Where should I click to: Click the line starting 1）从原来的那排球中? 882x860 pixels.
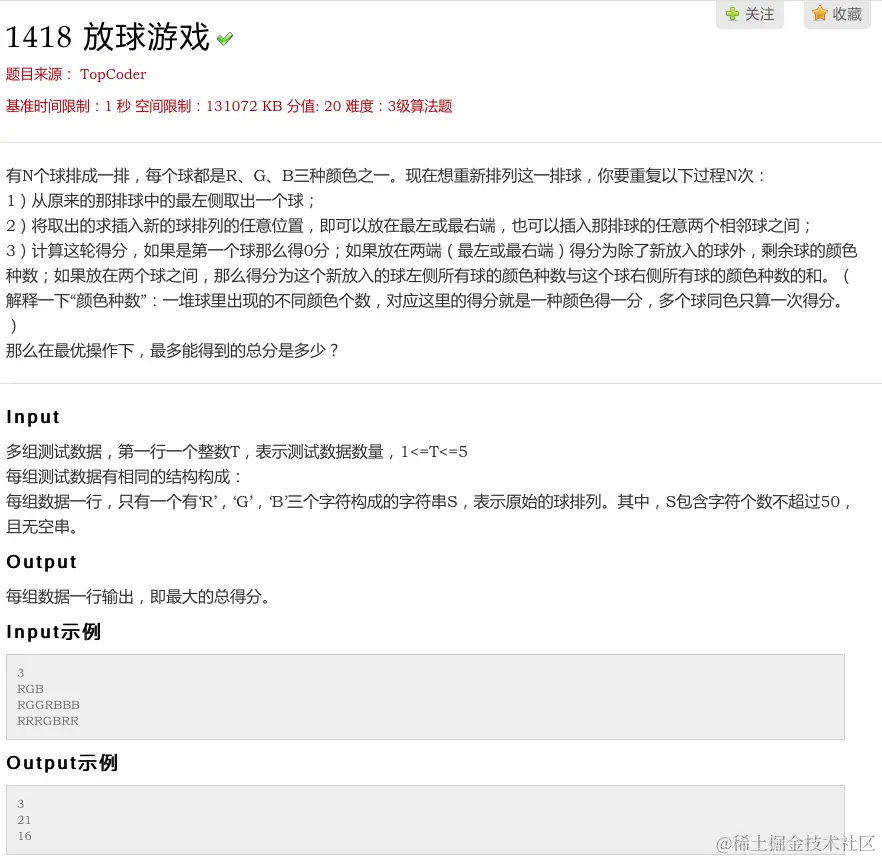tap(161, 201)
